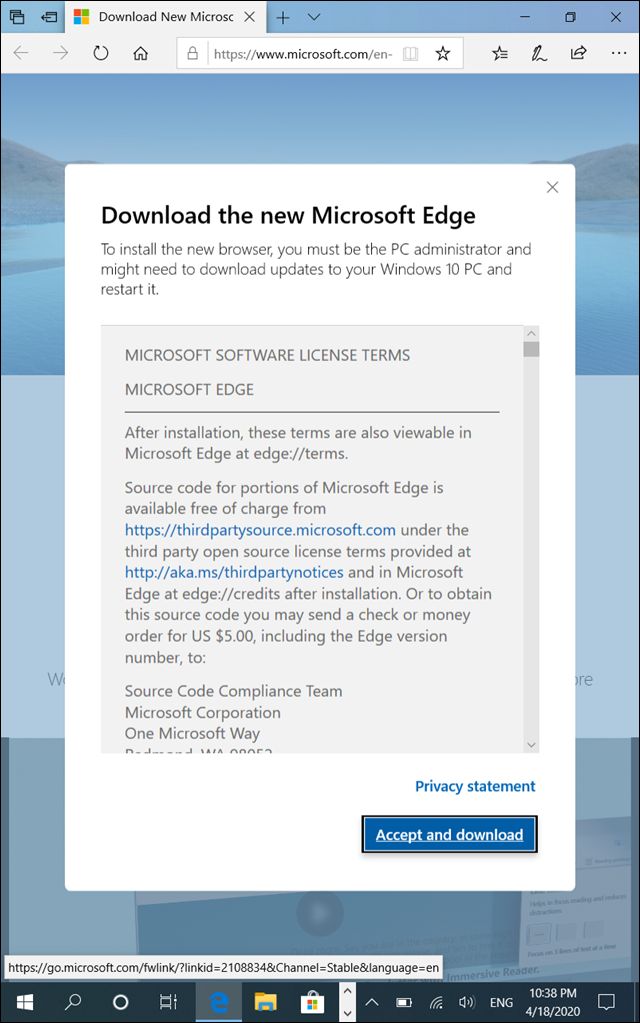Click the Share this page icon
The image size is (640, 1023).
[579, 53]
